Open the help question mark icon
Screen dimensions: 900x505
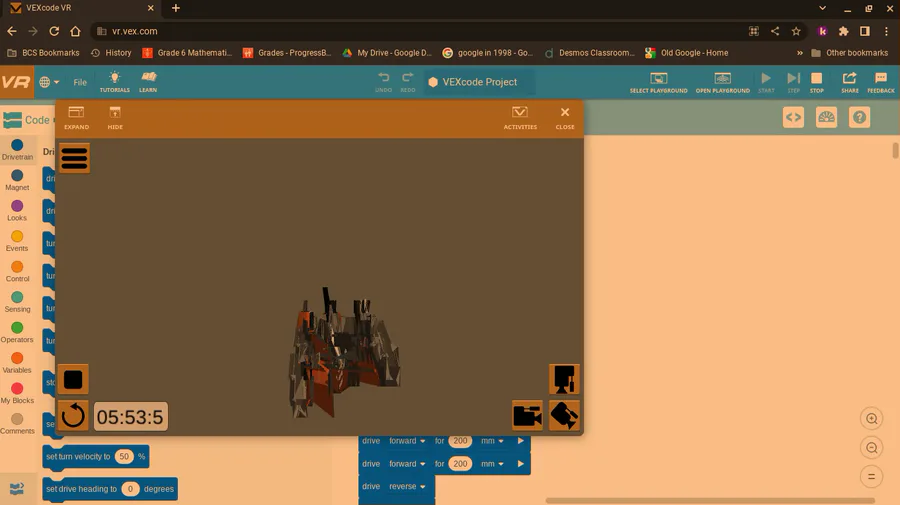coord(859,118)
